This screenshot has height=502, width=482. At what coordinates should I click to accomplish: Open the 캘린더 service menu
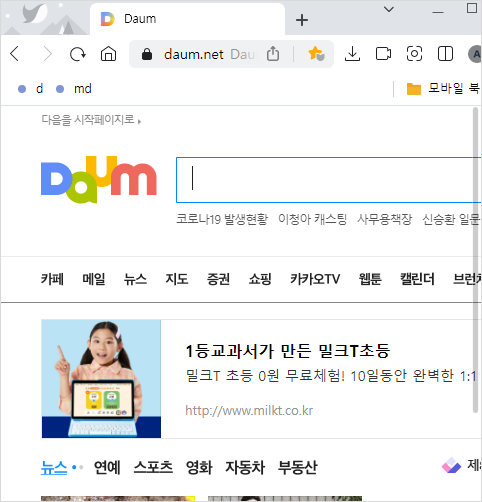point(417,279)
